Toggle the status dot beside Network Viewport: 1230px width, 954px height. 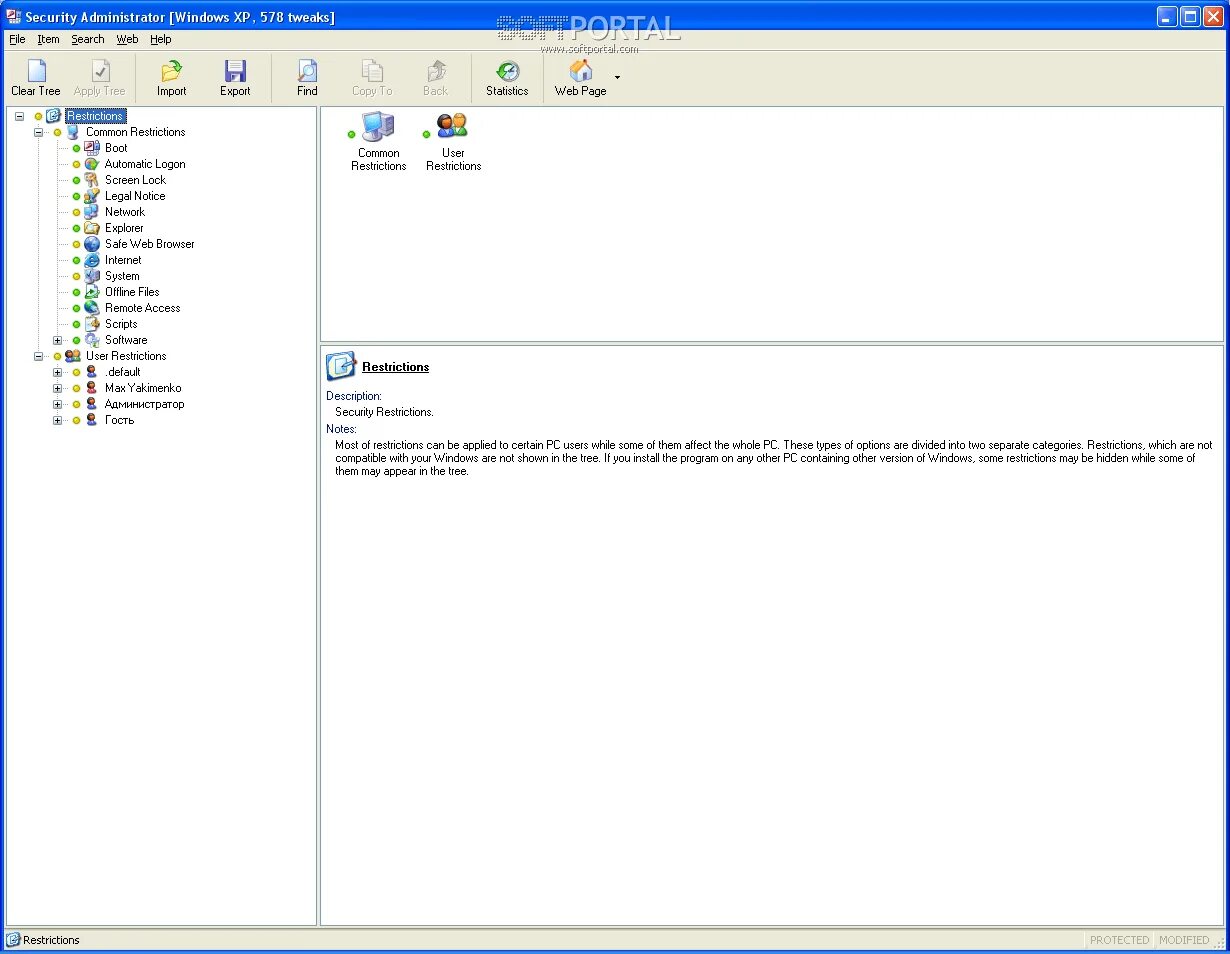(76, 212)
